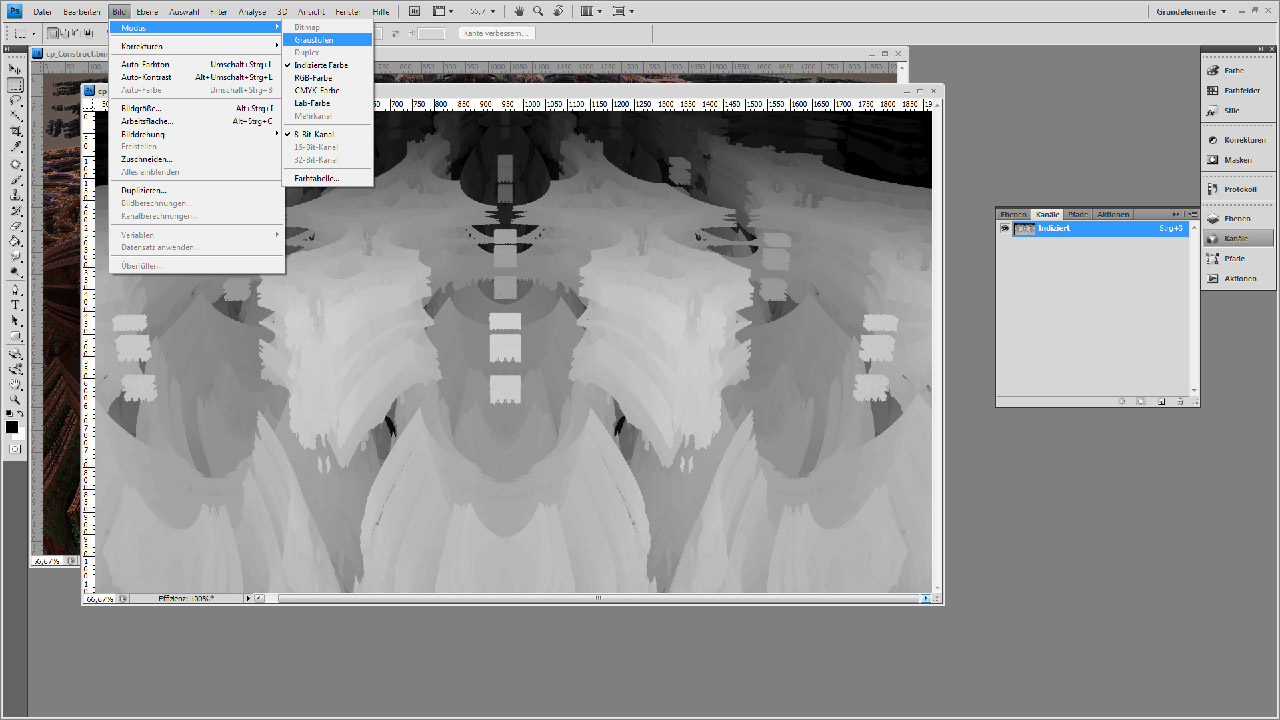Click the Photoshop Ps logo icon
Screen dimensions: 1280x720
click(15, 11)
